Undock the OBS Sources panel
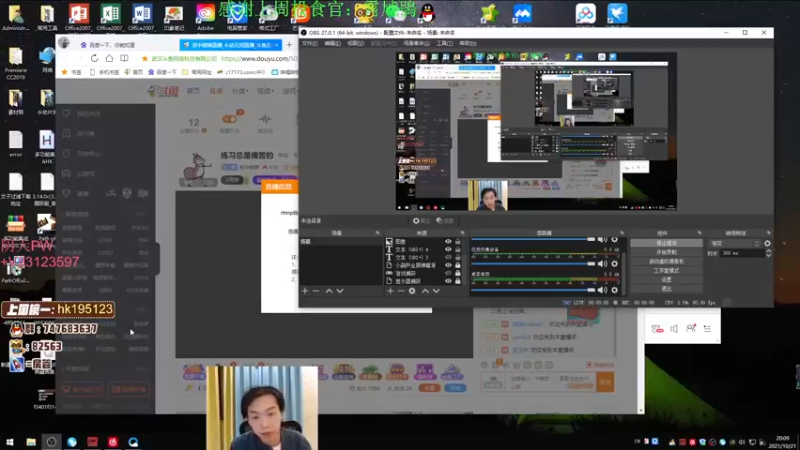 coord(462,233)
